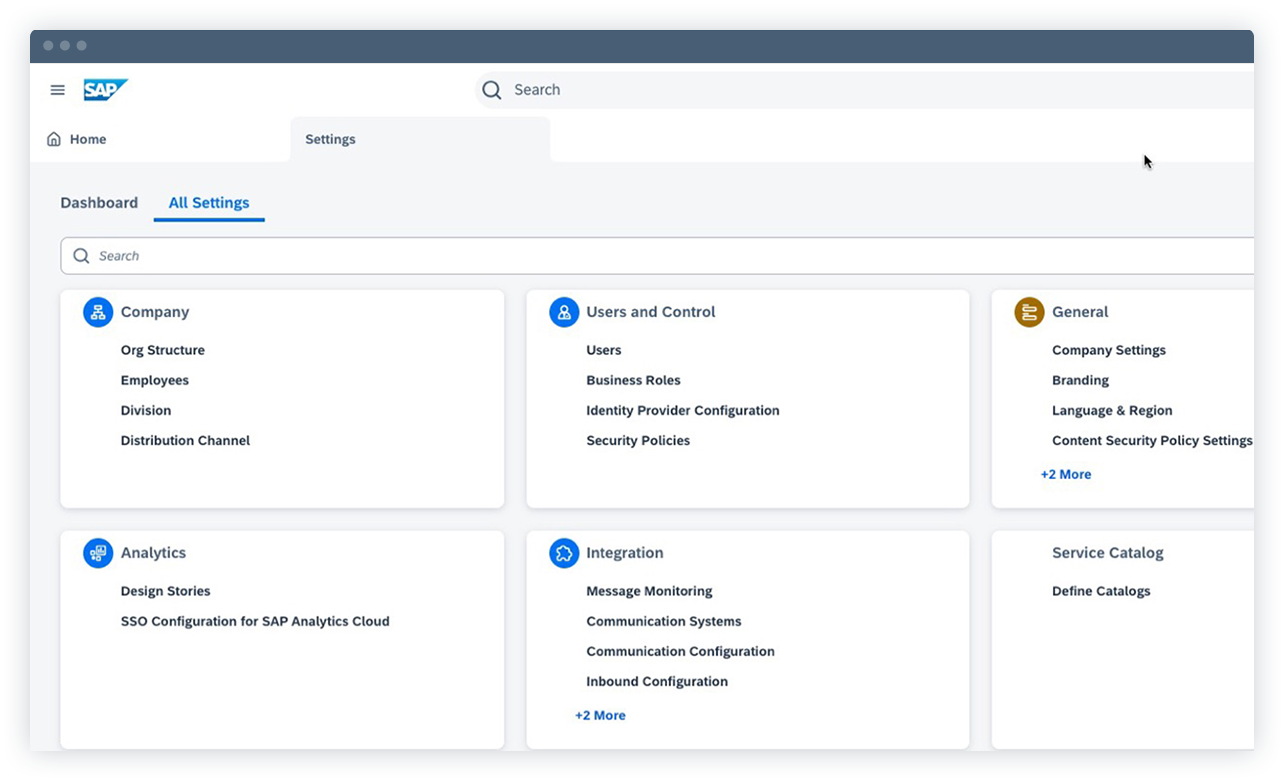Image resolution: width=1284 pixels, height=780 pixels.
Task: Switch to the Dashboard tab
Action: (x=99, y=202)
